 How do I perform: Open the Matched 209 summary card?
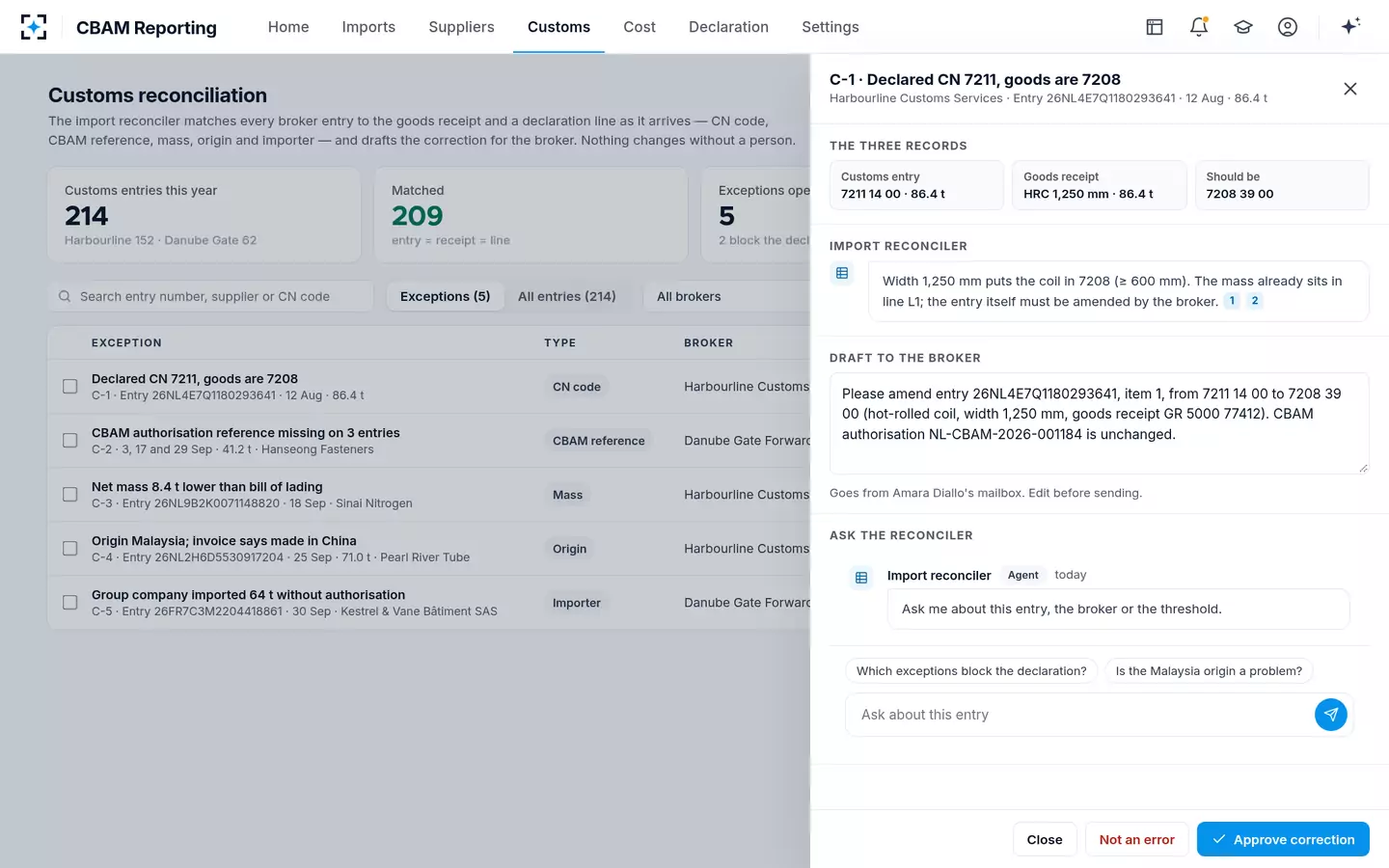531,215
